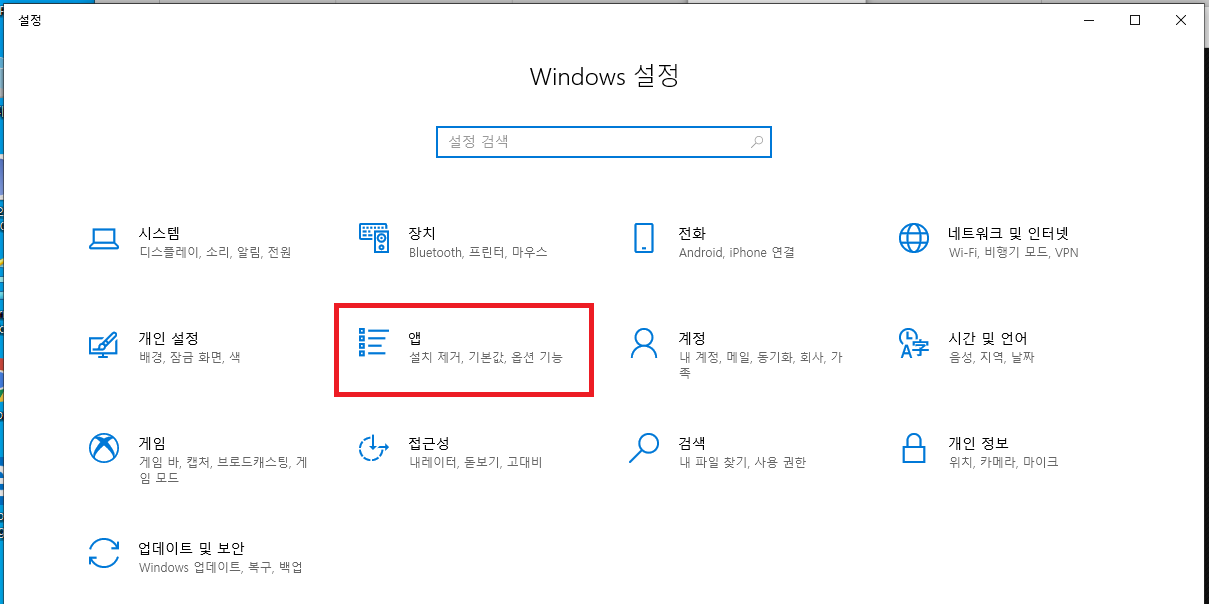Viewport: 1211px width, 607px height.
Task: Open 검색 category title
Action: pyautogui.click(x=692, y=443)
